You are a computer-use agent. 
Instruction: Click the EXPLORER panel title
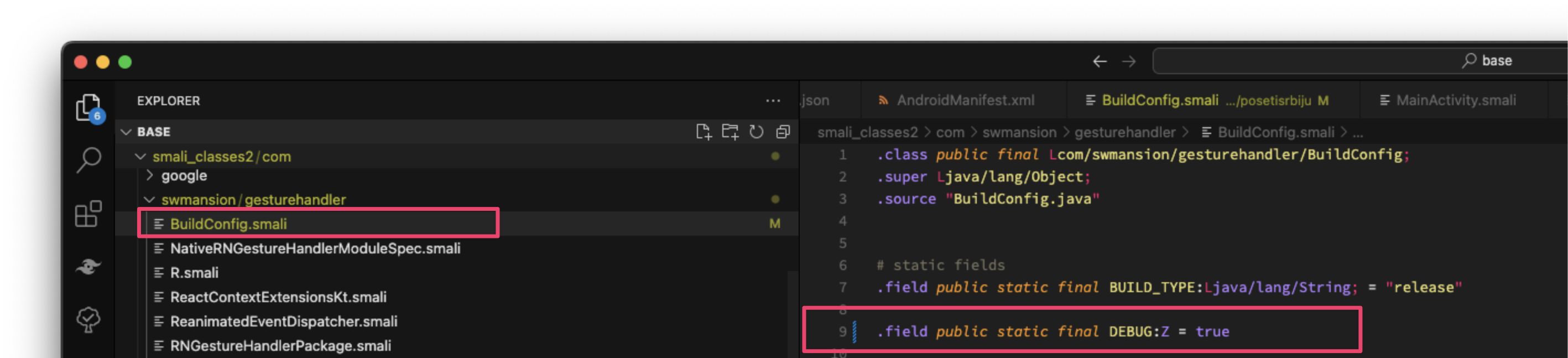(169, 101)
